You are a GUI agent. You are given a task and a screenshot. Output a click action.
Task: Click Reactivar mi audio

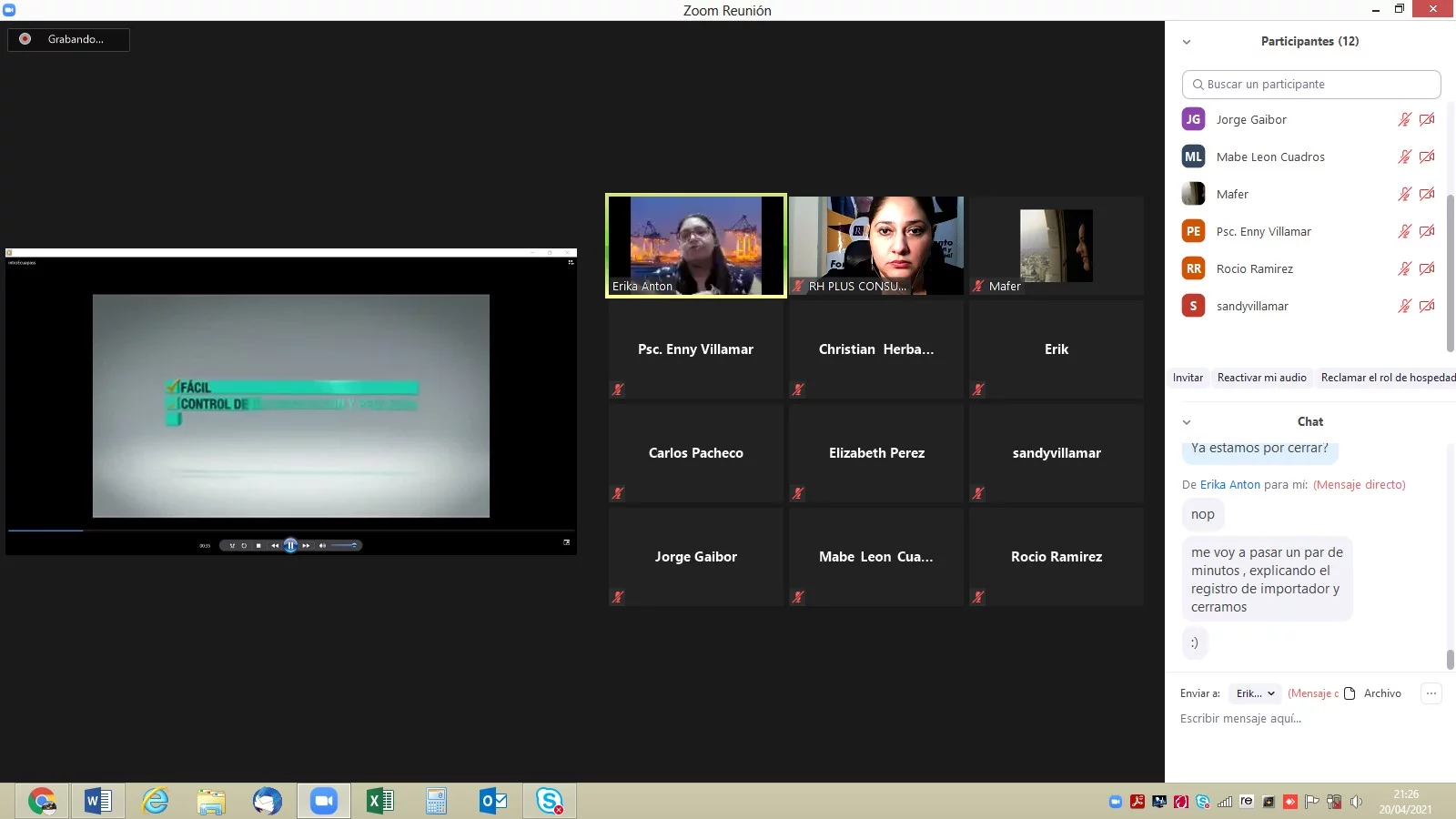point(1261,378)
